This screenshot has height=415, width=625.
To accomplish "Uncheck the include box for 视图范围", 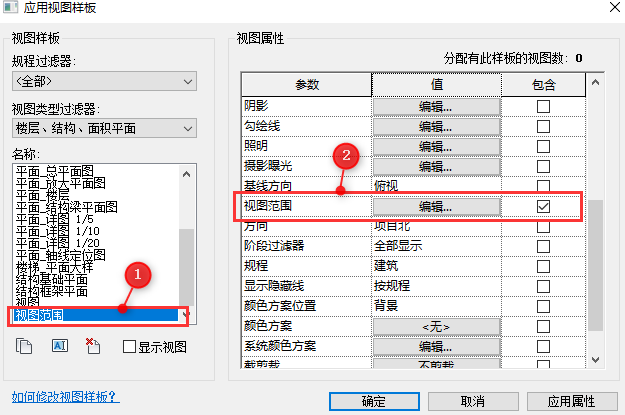I will 543,207.
